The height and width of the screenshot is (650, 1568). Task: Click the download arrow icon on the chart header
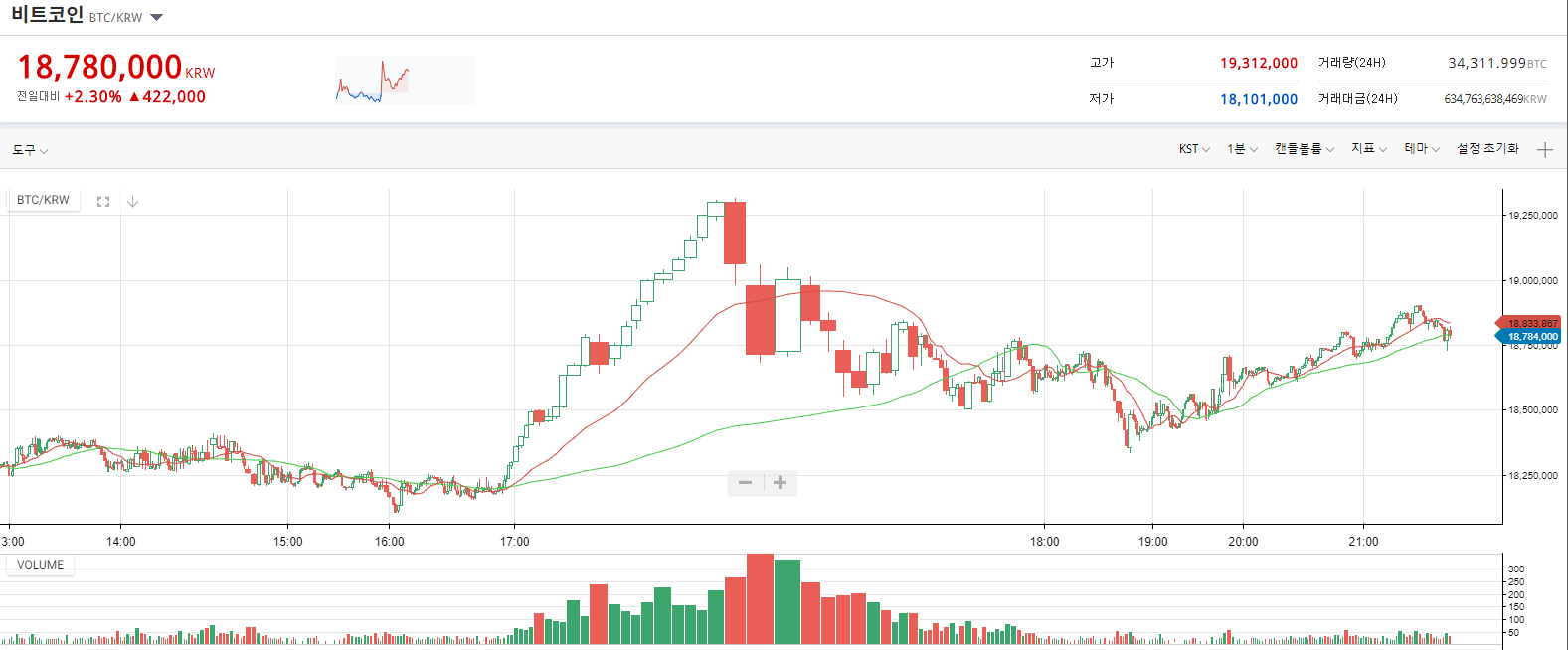(x=132, y=200)
